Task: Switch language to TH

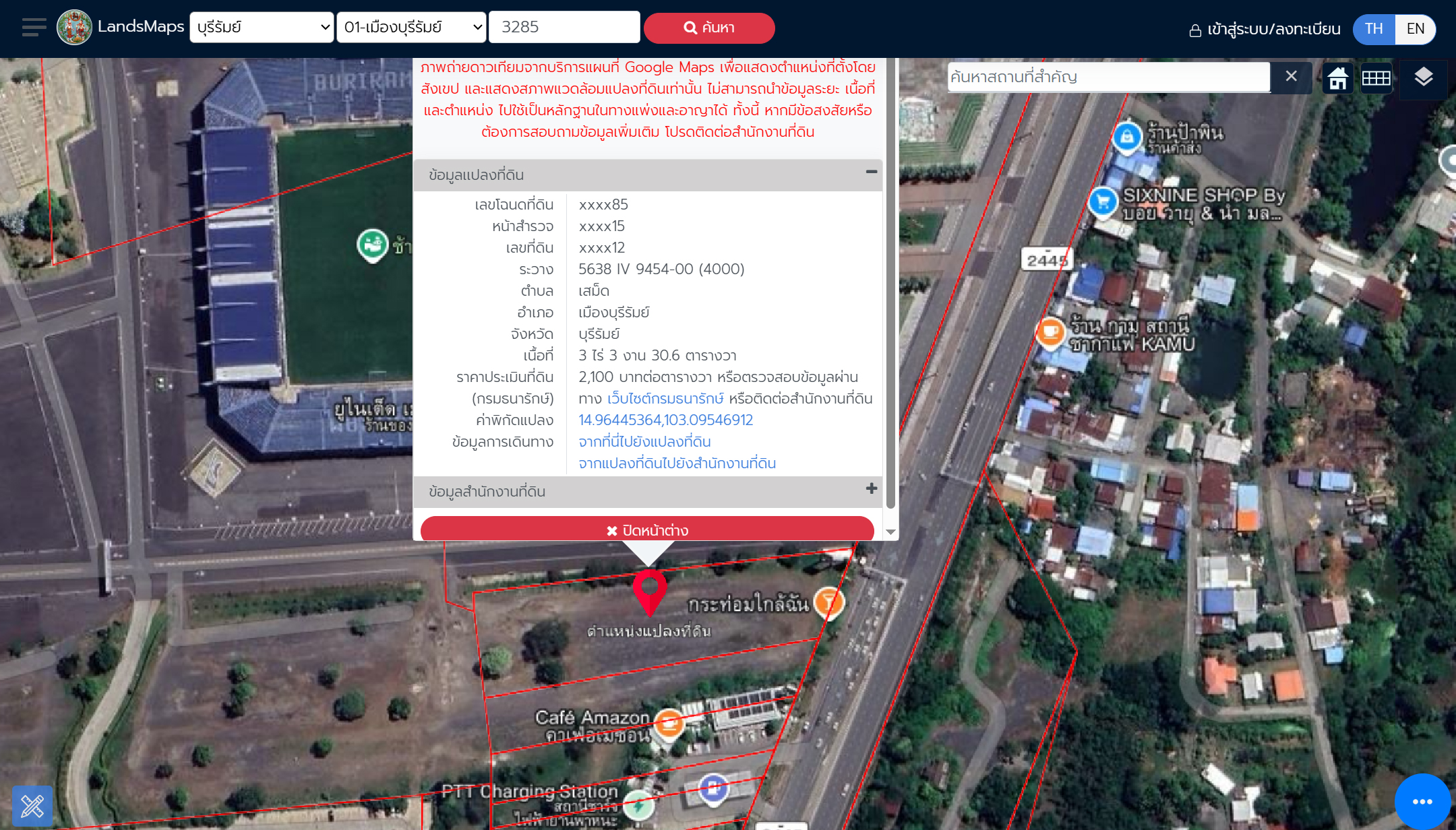Action: click(1374, 29)
